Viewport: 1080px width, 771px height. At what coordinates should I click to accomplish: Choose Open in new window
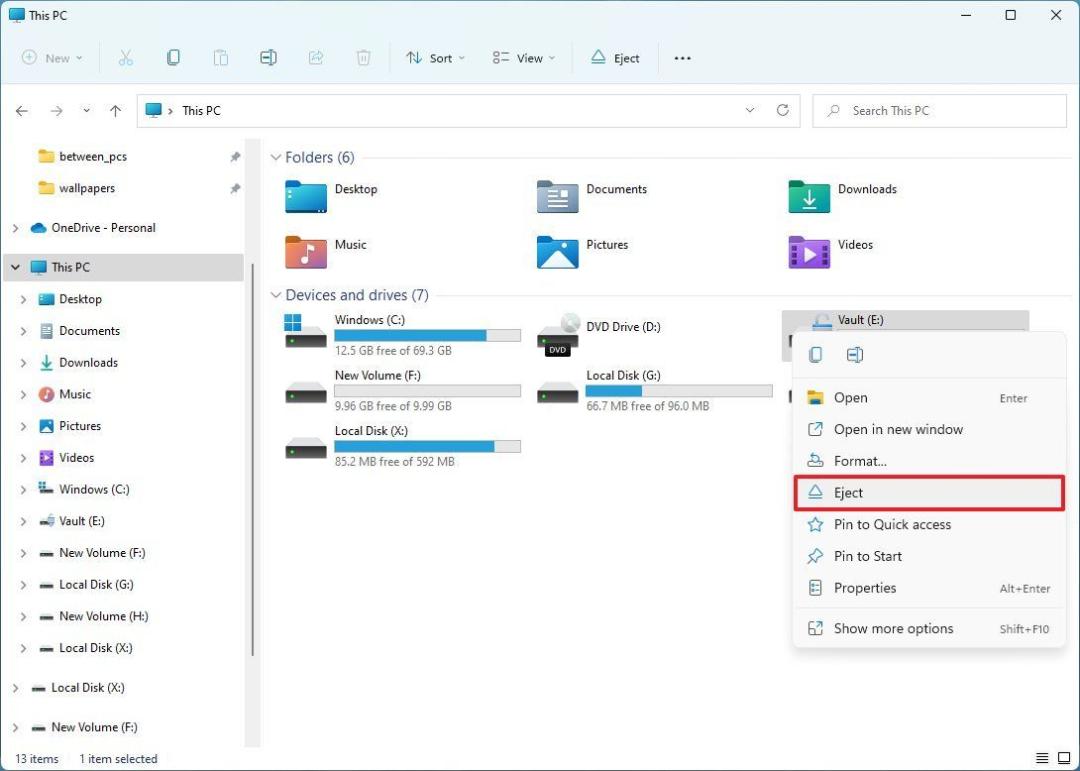[x=928, y=429]
